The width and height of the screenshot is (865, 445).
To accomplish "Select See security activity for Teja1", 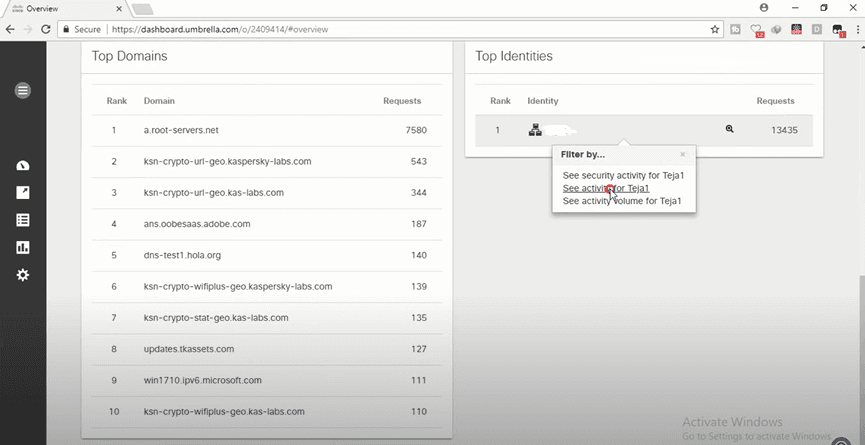I will (x=623, y=175).
